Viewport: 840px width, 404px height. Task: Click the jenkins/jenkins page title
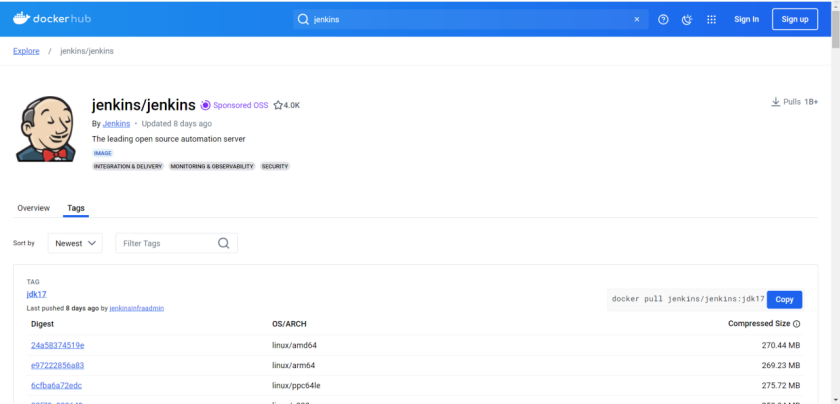click(x=144, y=105)
